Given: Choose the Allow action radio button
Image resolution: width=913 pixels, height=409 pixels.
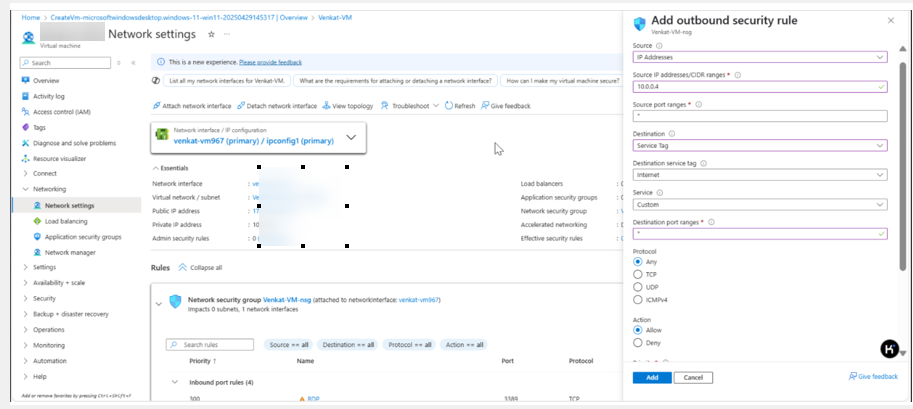Looking at the screenshot, I should (638, 330).
